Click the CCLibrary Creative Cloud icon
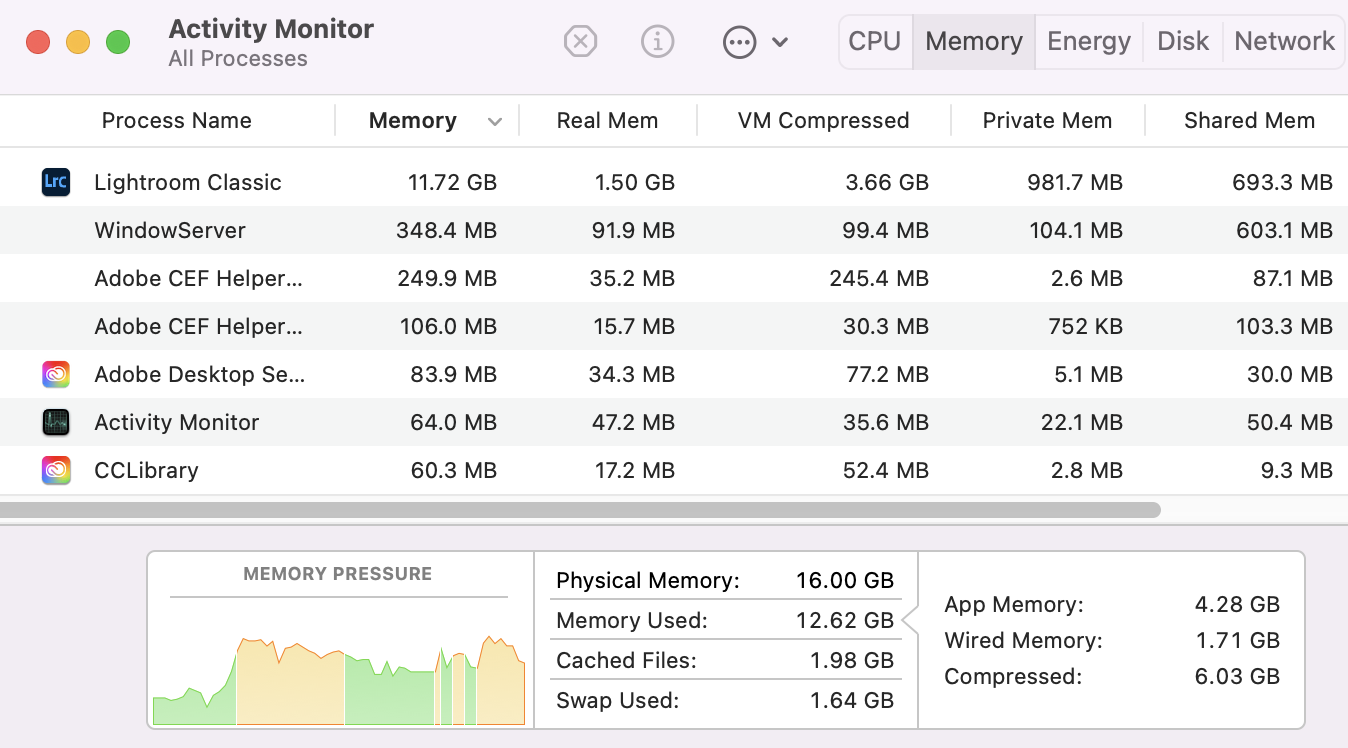 (56, 470)
